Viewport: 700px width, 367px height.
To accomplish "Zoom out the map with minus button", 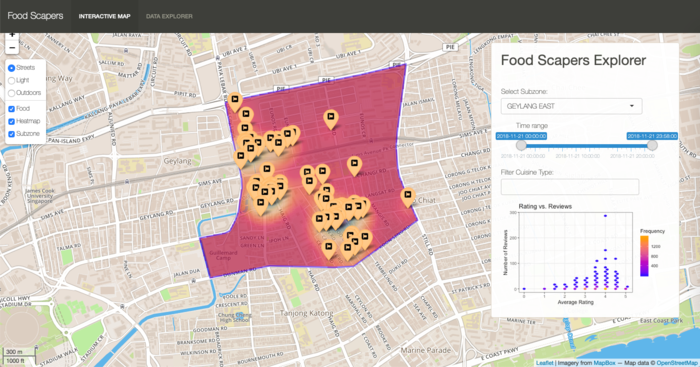I will pyautogui.click(x=12, y=47).
